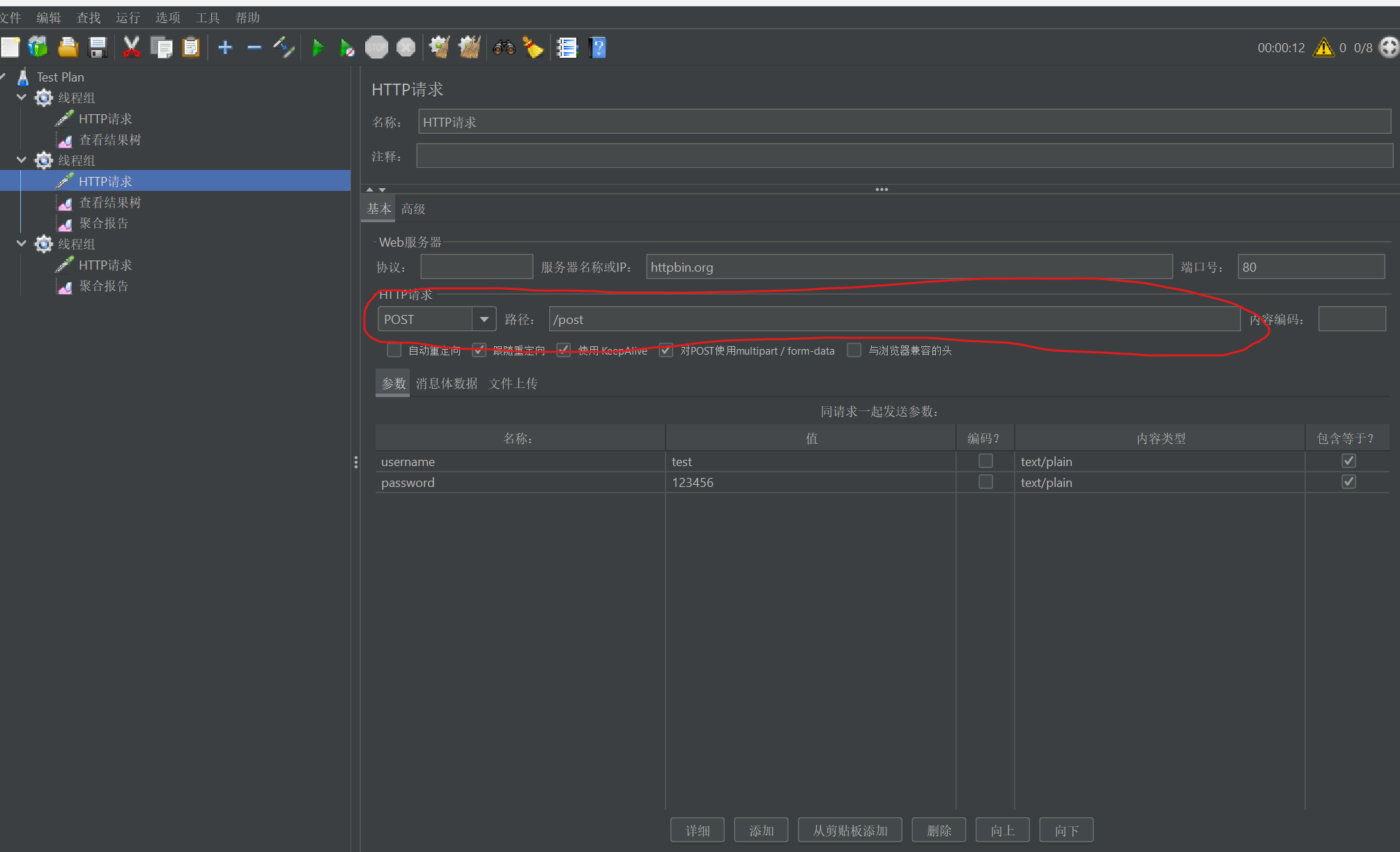
Task: Open the POST method dropdown
Action: (484, 319)
